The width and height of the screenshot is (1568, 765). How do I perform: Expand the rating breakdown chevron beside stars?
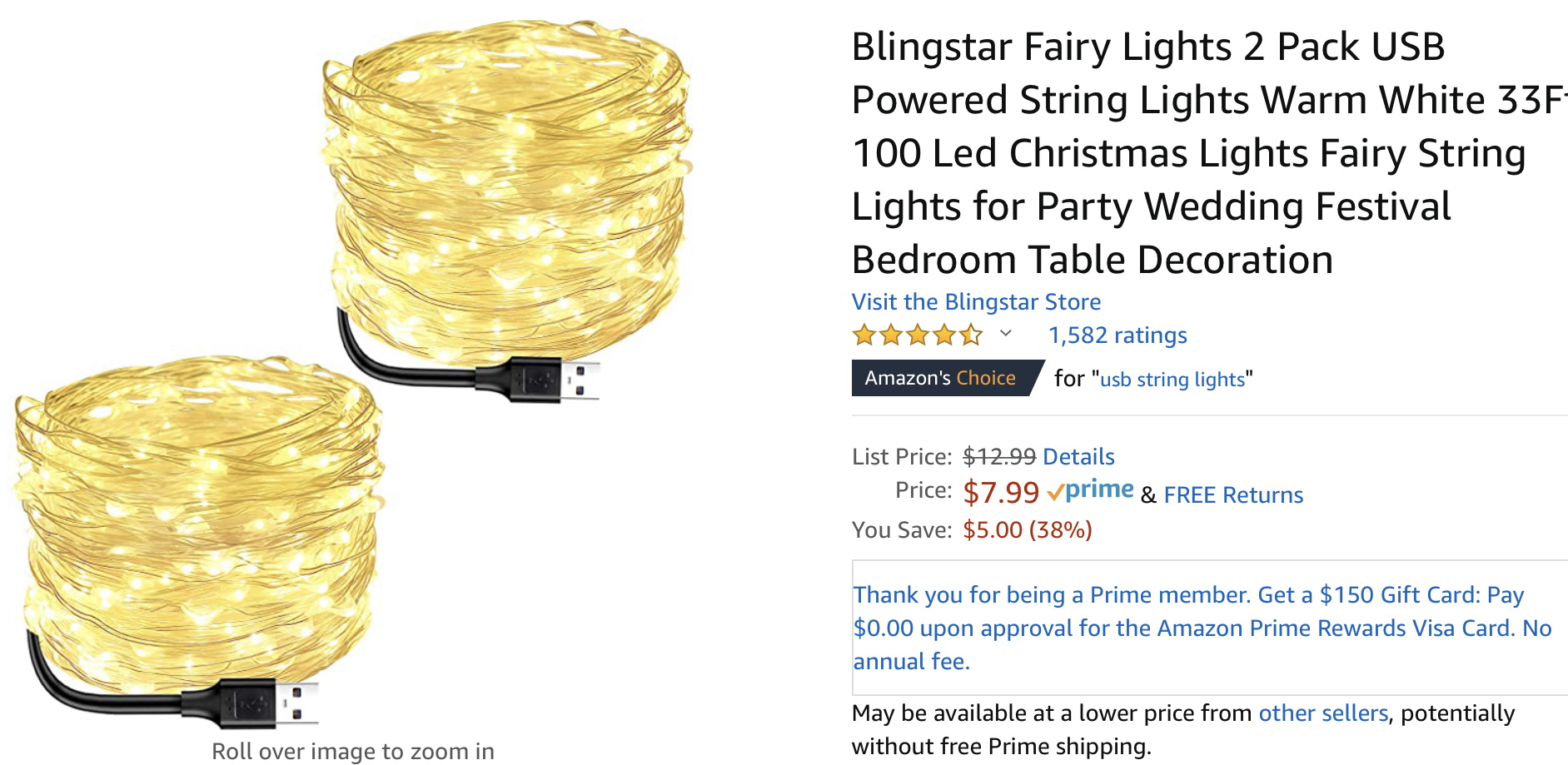pos(1006,334)
